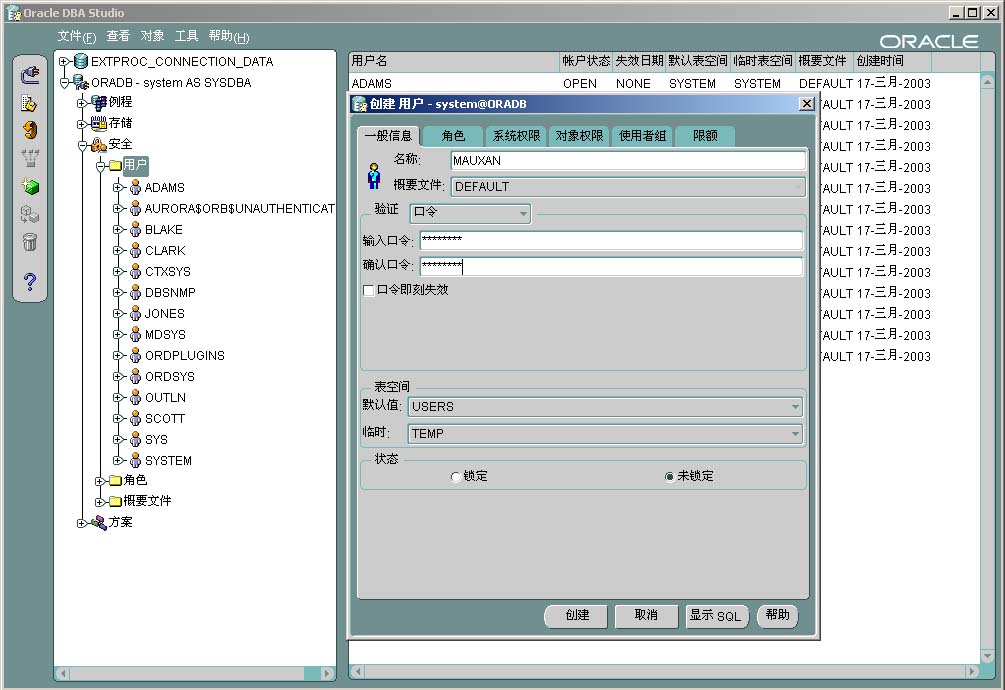Click the instance icon next to 例程

point(98,102)
